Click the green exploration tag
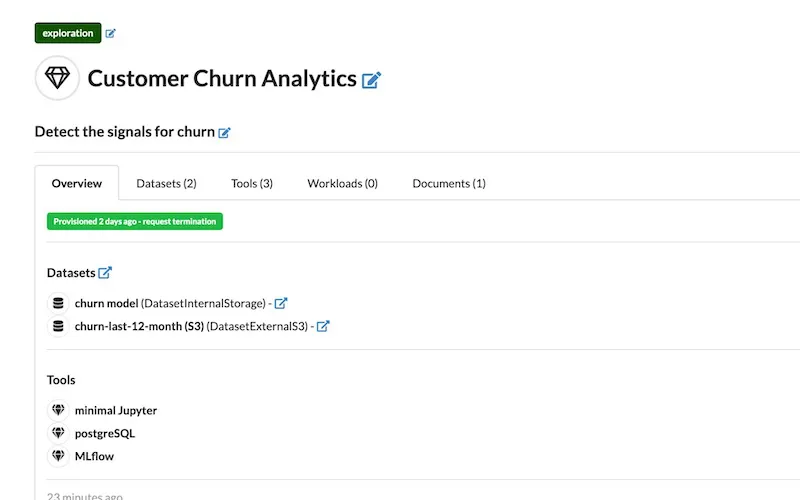800x500 pixels. coord(68,33)
